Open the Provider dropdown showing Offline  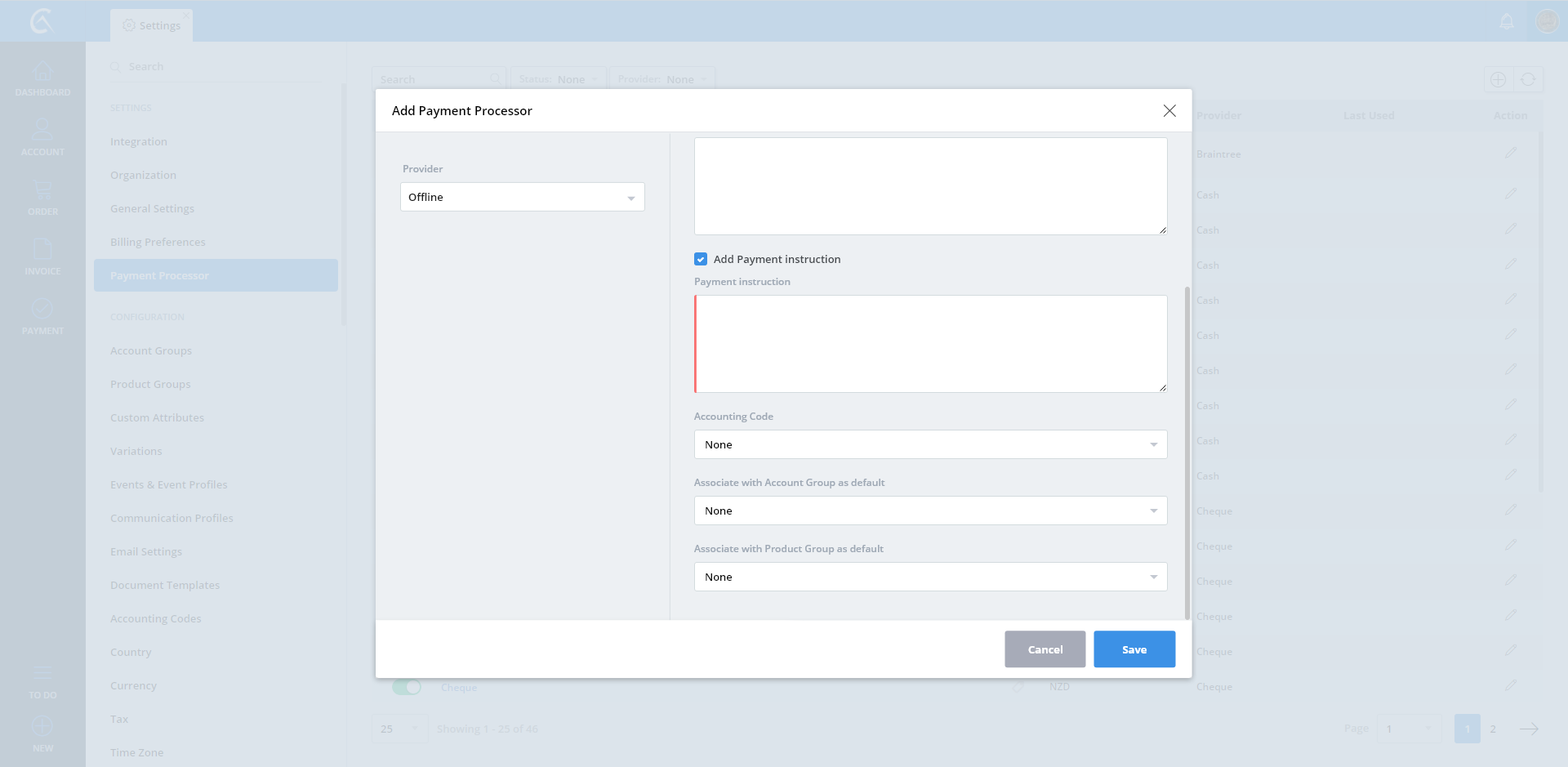click(522, 197)
